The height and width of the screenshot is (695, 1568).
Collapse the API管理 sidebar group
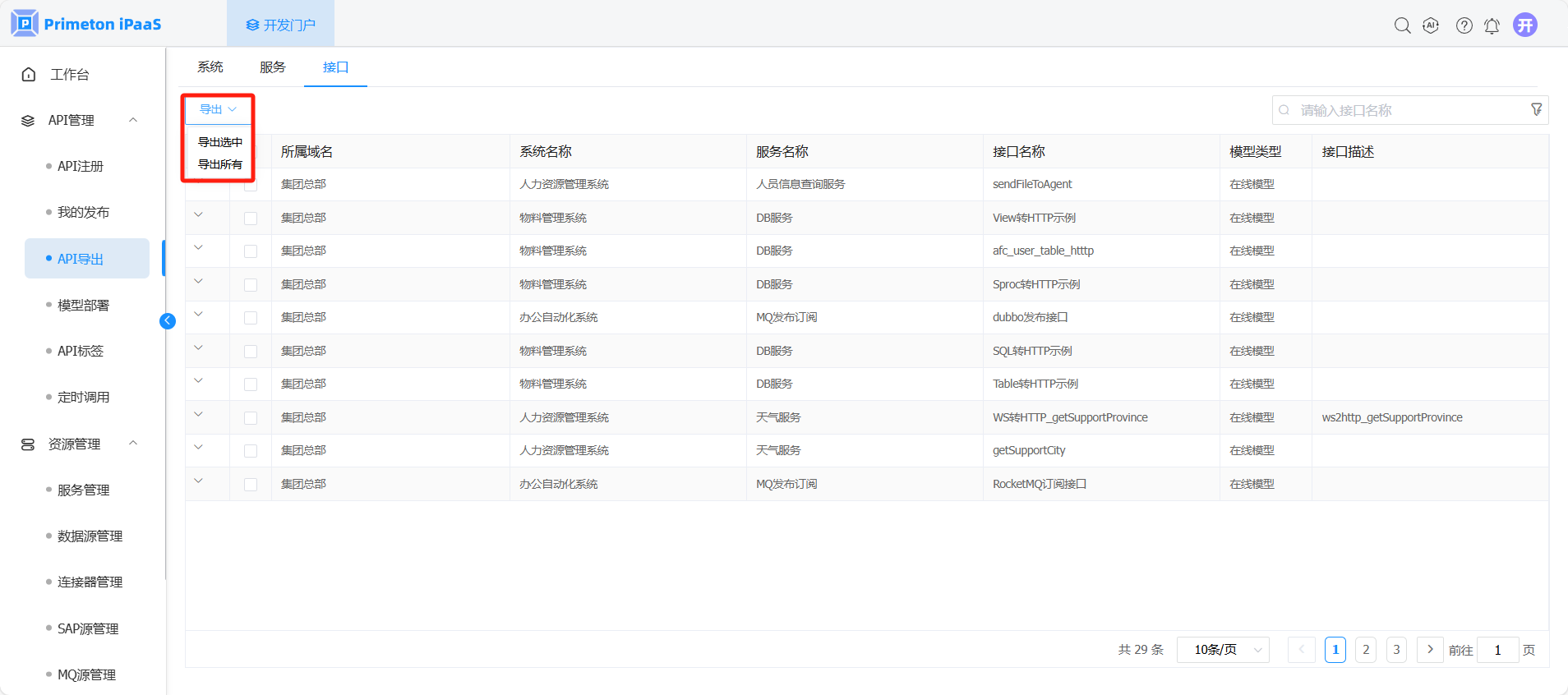coord(133,120)
